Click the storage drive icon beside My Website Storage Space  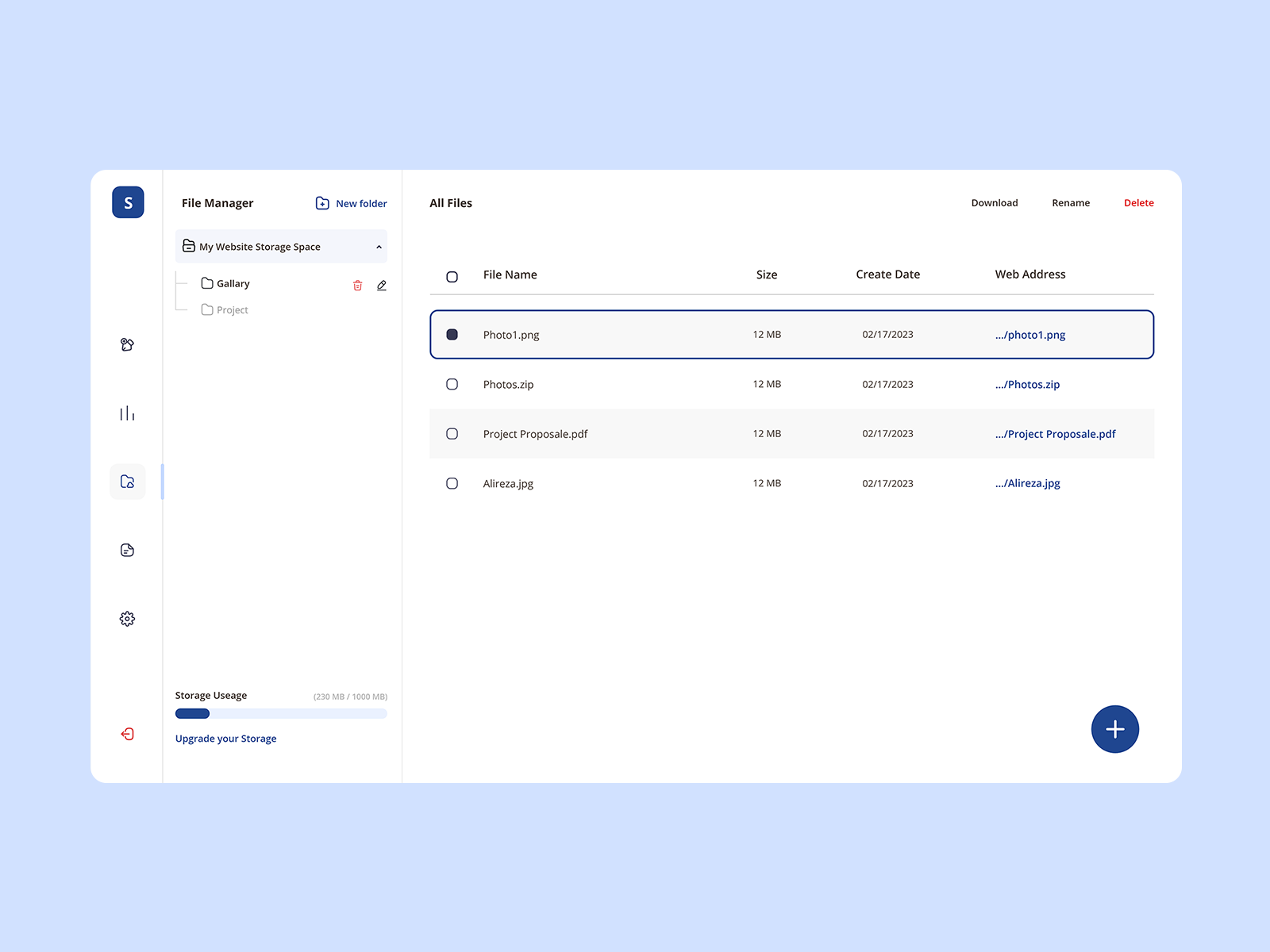tap(189, 246)
